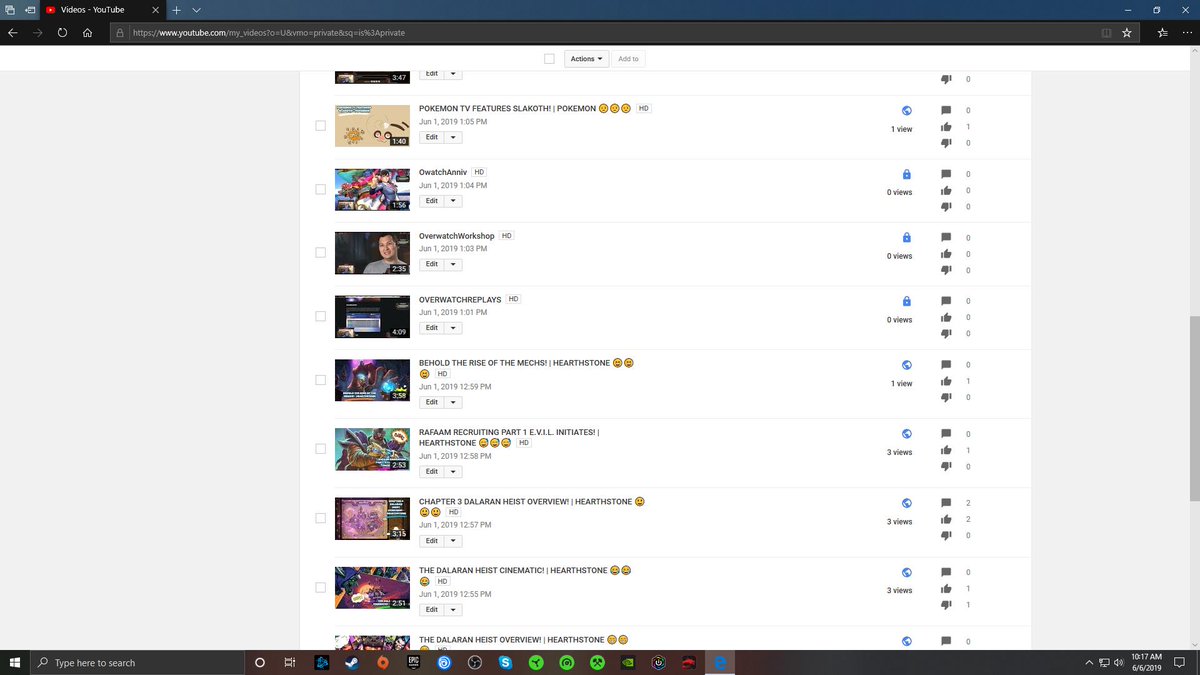Image resolution: width=1200 pixels, height=675 pixels.
Task: Click the browser refresh button
Action: point(62,32)
